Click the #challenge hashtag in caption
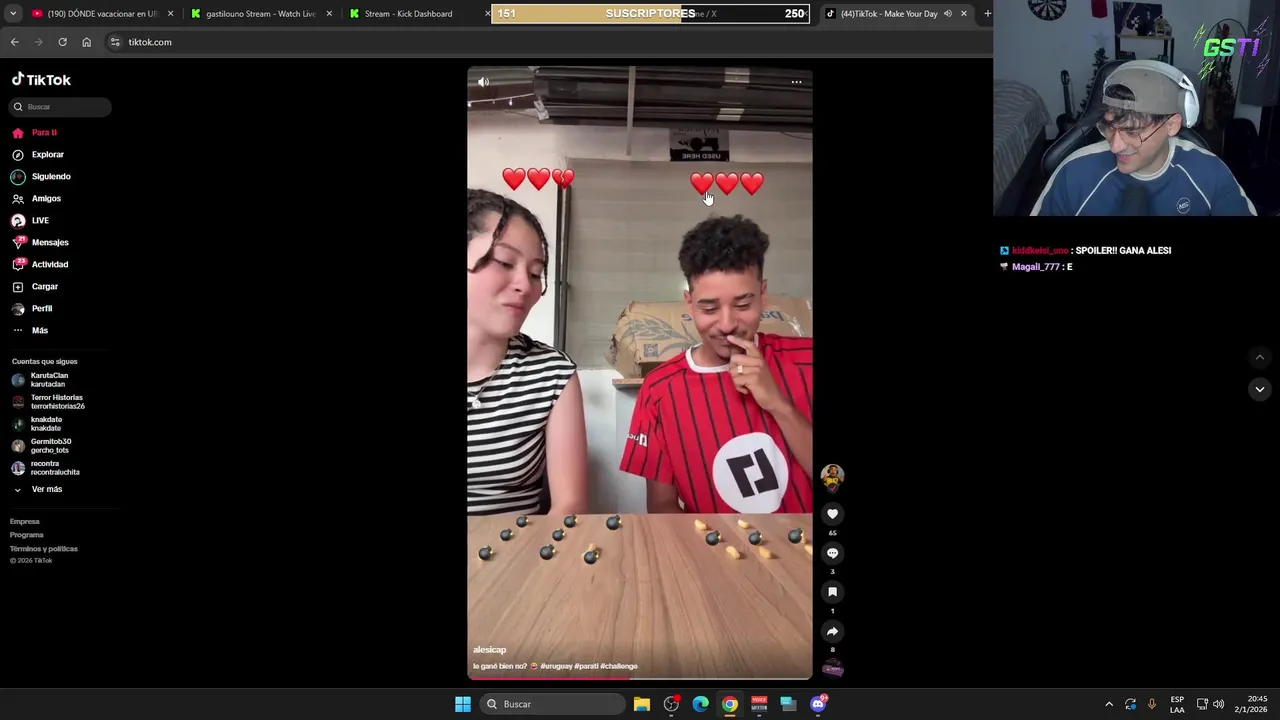 click(x=619, y=666)
